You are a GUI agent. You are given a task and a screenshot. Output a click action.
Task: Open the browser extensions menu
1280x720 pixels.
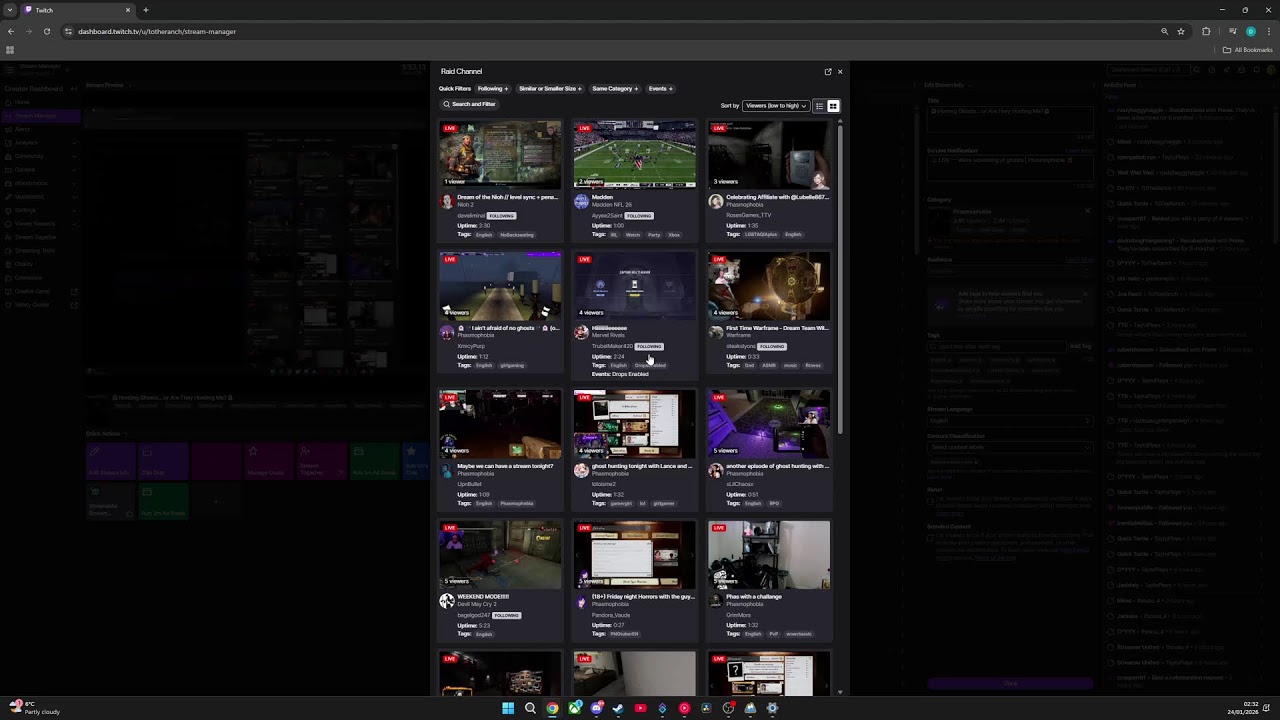1206,31
